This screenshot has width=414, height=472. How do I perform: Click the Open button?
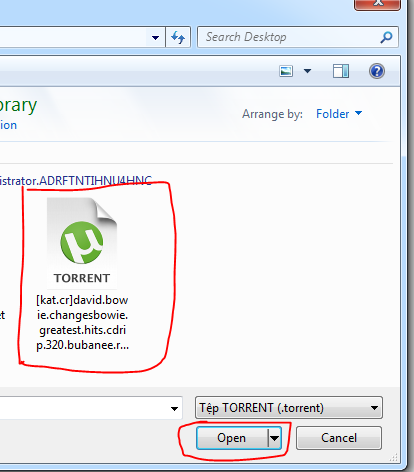click(232, 438)
